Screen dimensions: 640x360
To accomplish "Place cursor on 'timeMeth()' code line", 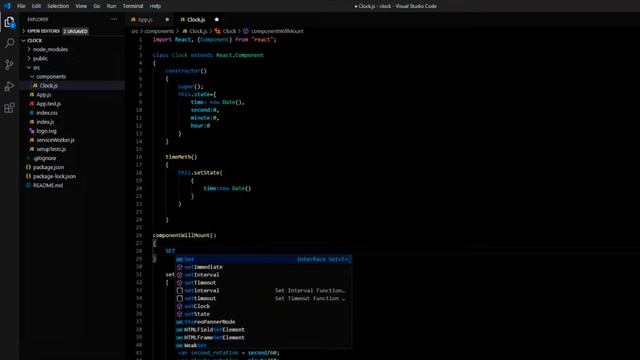I will point(181,157).
